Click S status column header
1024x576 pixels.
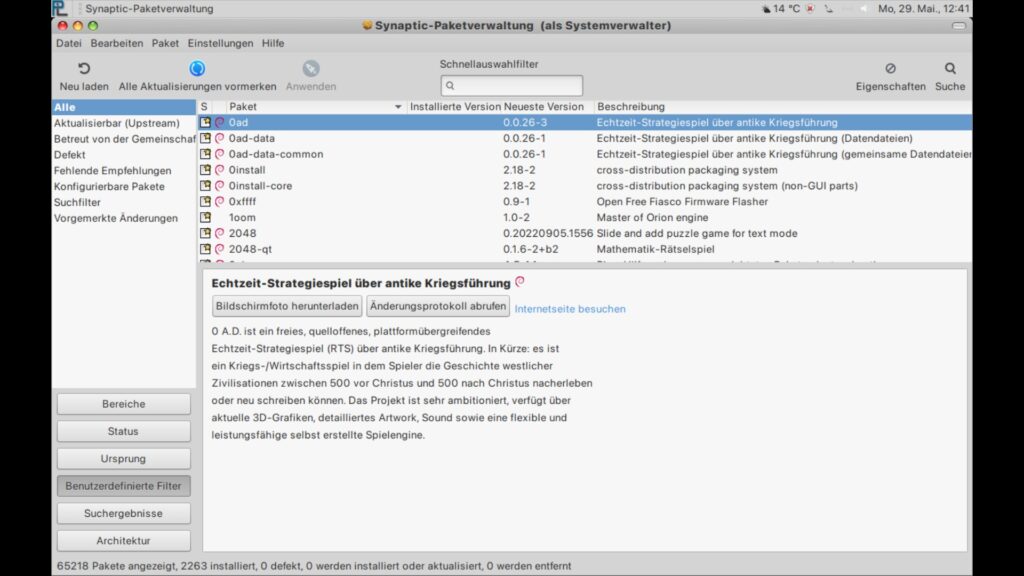point(204,106)
